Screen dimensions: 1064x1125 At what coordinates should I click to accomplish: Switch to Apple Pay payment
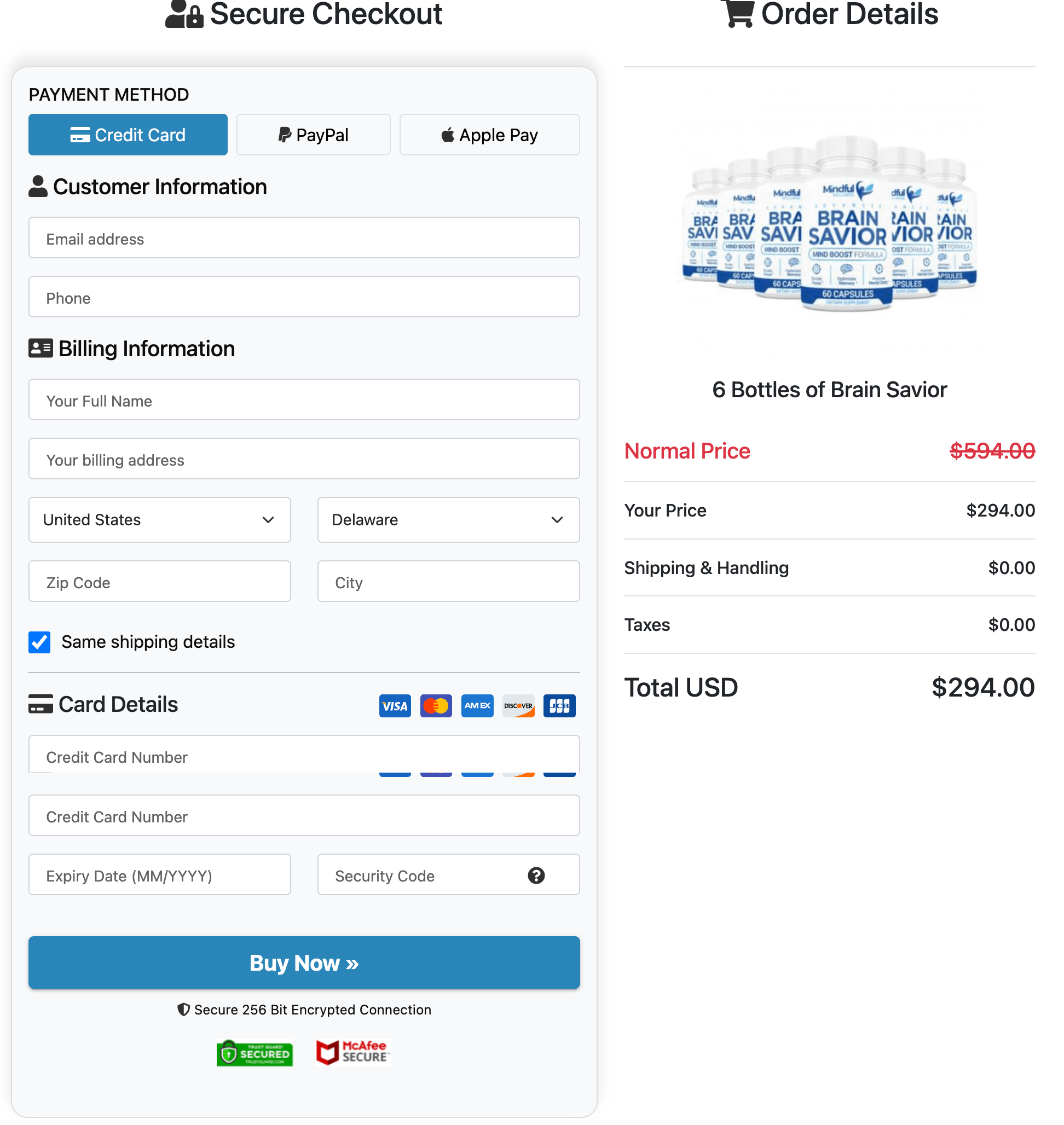coord(489,135)
